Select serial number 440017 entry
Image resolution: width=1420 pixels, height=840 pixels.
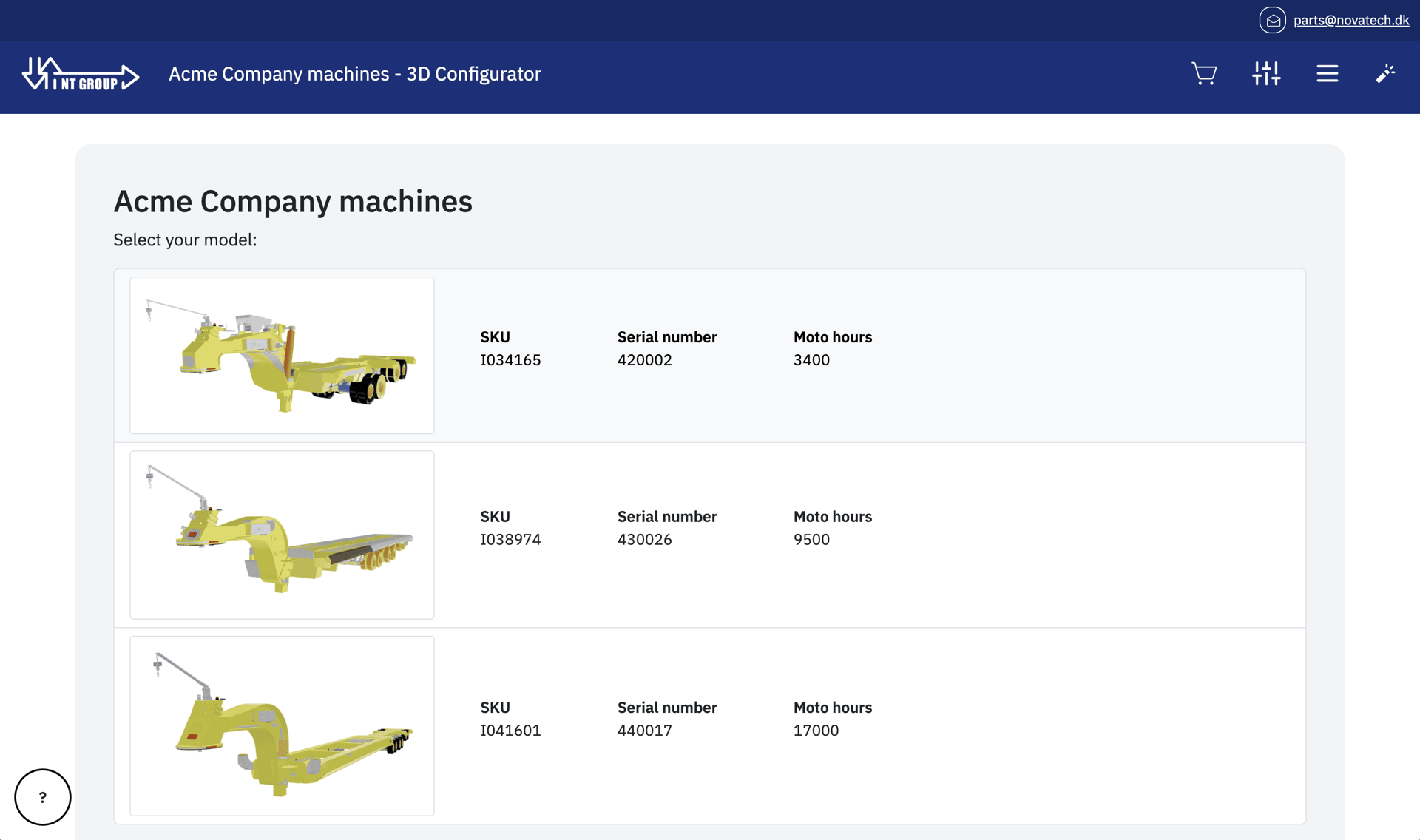pyautogui.click(x=645, y=730)
